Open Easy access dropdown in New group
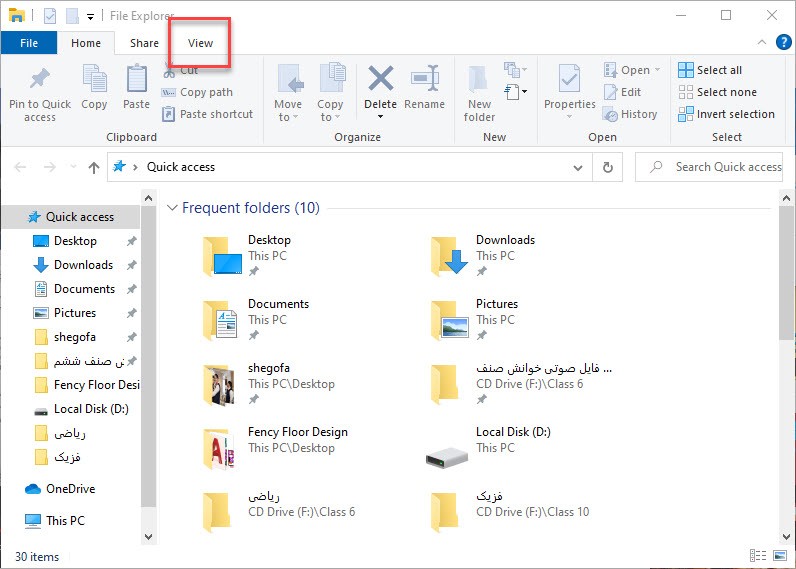The height and width of the screenshot is (569, 796). point(515,92)
